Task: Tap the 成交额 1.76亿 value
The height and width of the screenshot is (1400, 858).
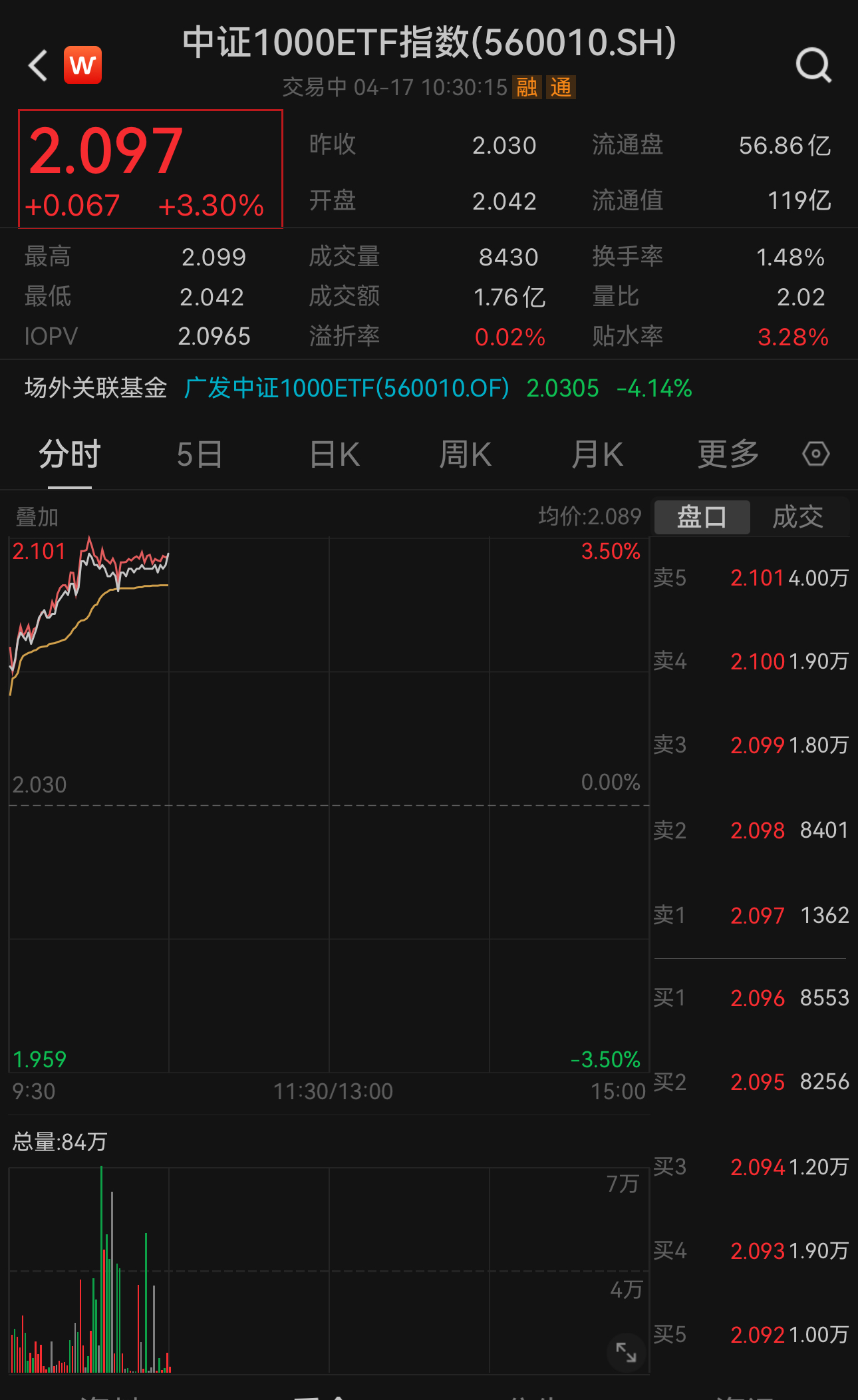Action: point(509,297)
